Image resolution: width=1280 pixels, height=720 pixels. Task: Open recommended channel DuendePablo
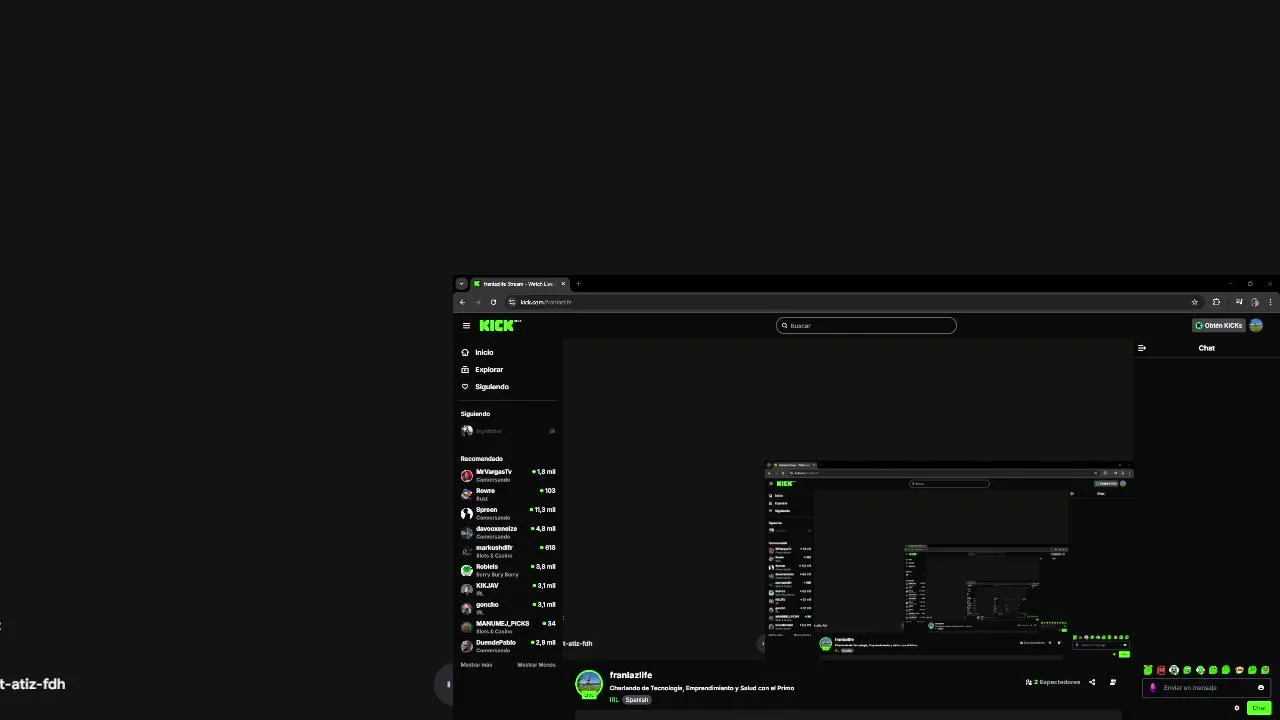508,646
